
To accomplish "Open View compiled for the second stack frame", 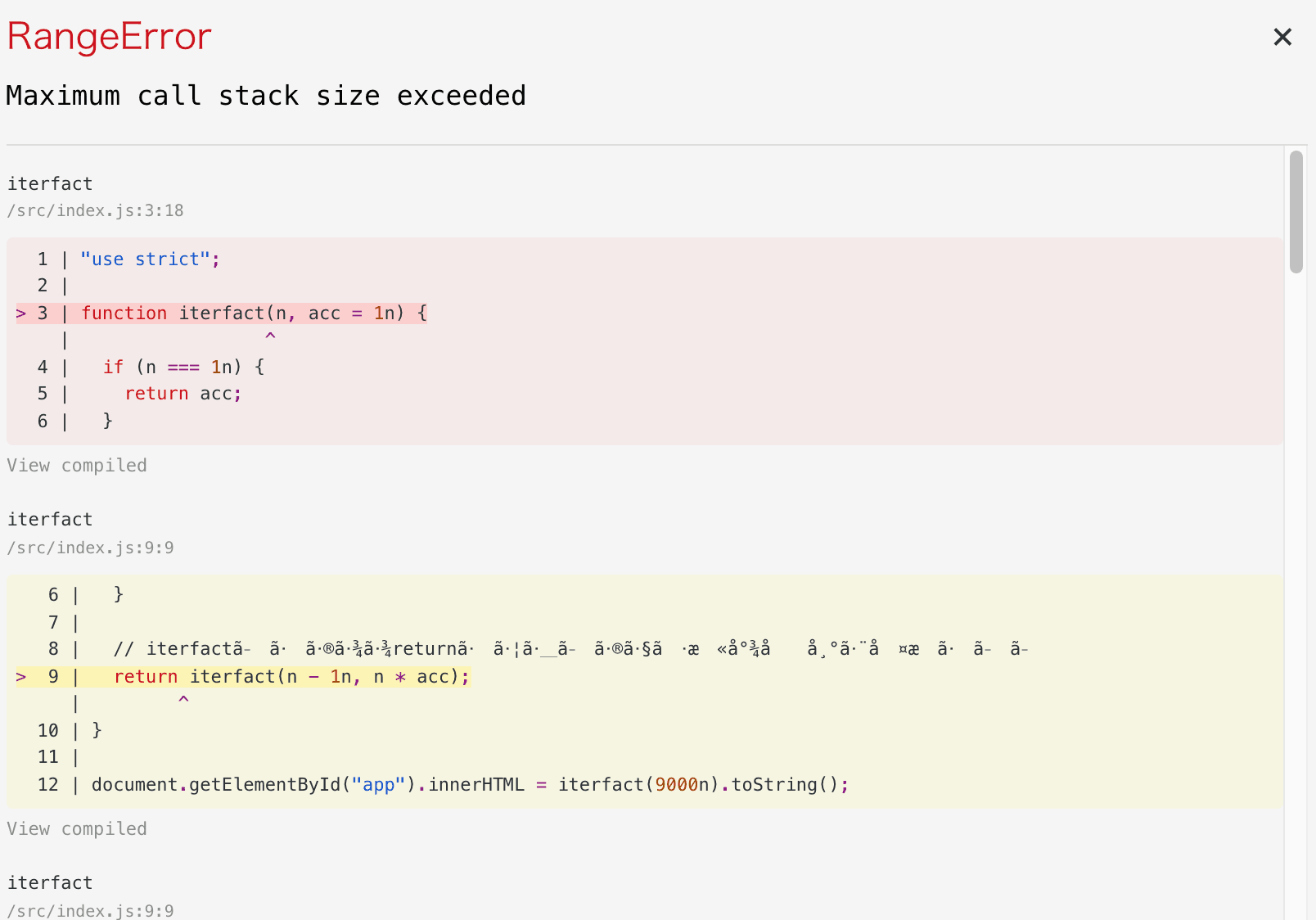I will [76, 828].
